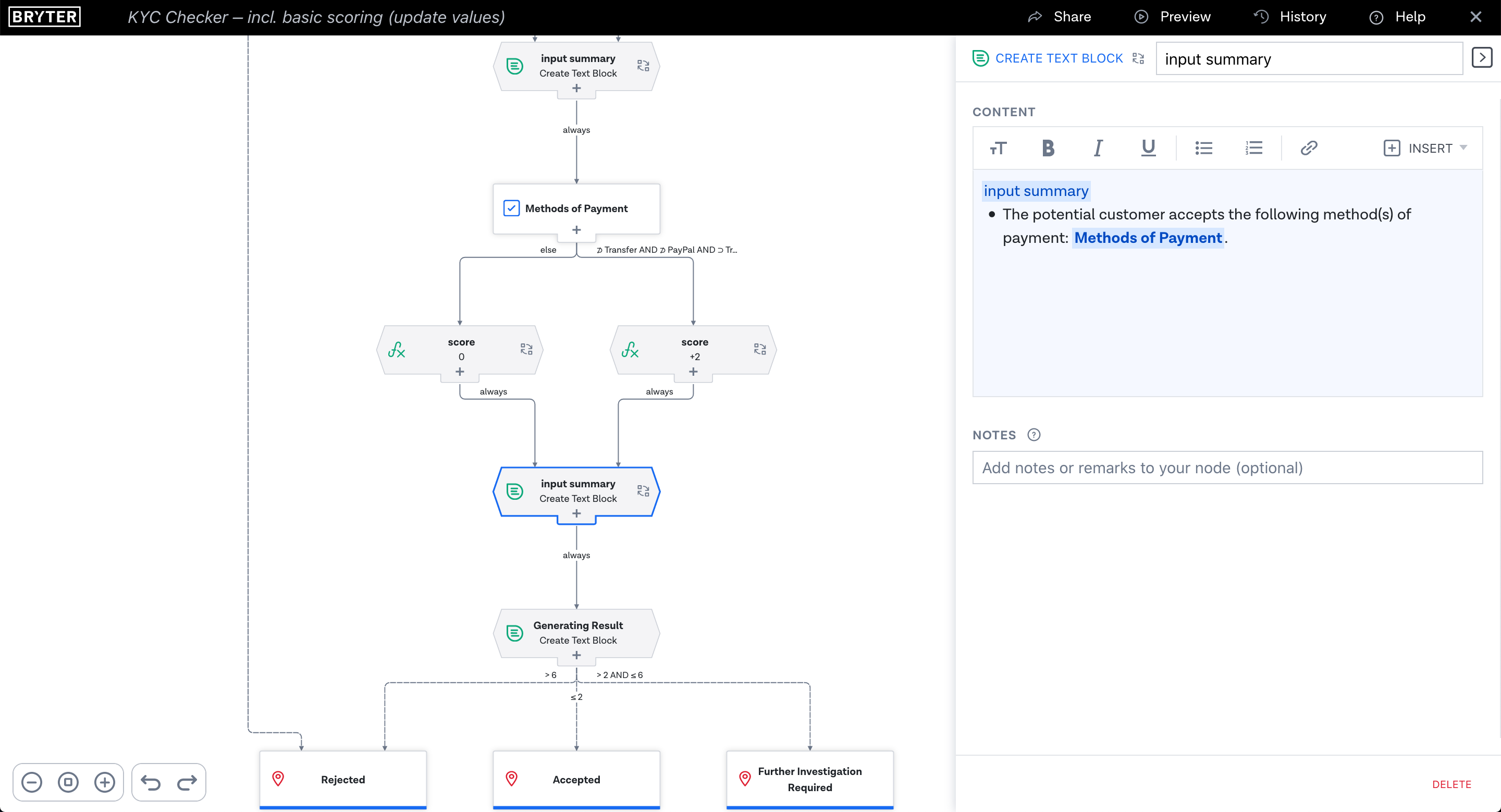Click the '> 2 AND ≤ 6' transition label

[619, 675]
